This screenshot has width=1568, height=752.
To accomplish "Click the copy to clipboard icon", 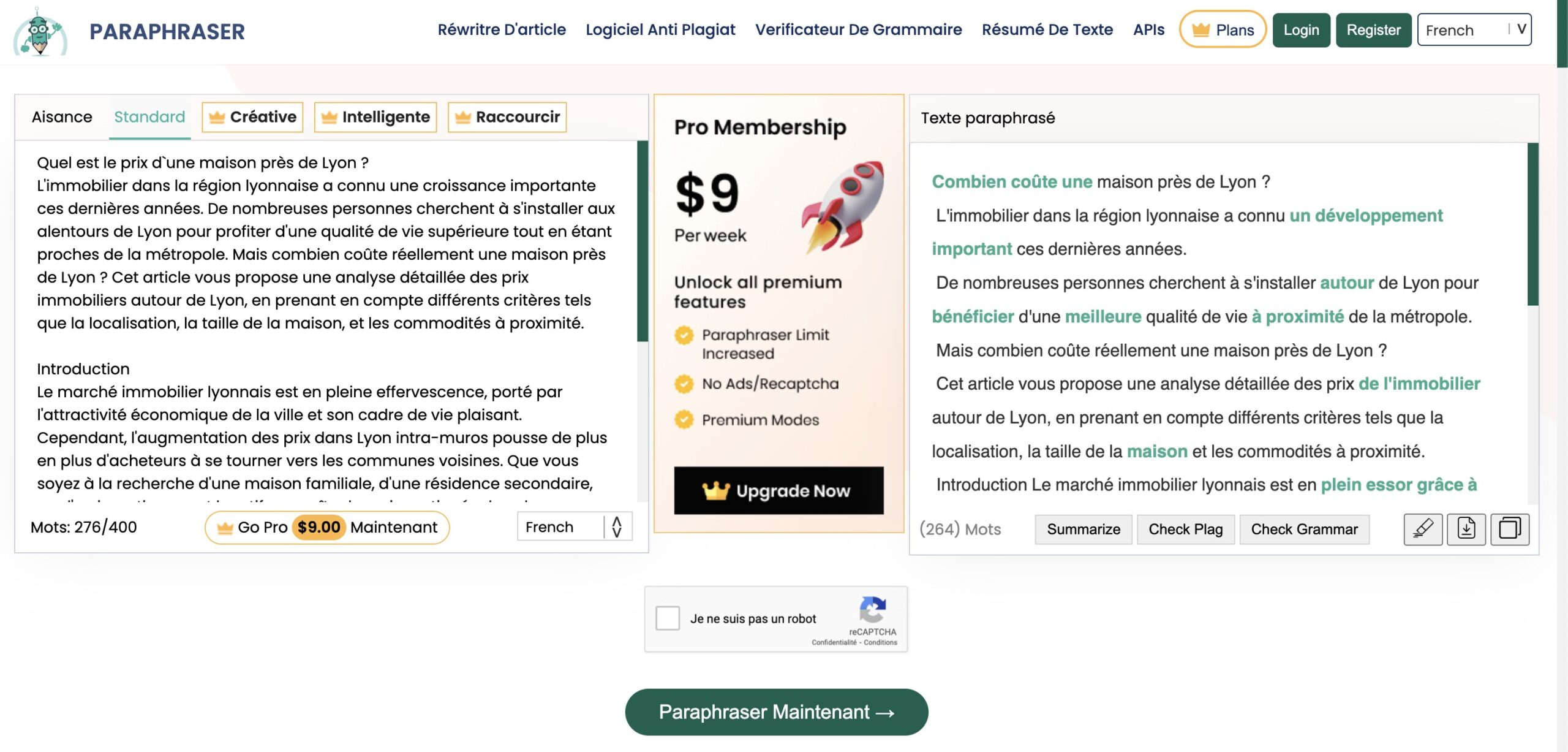I will [1510, 528].
